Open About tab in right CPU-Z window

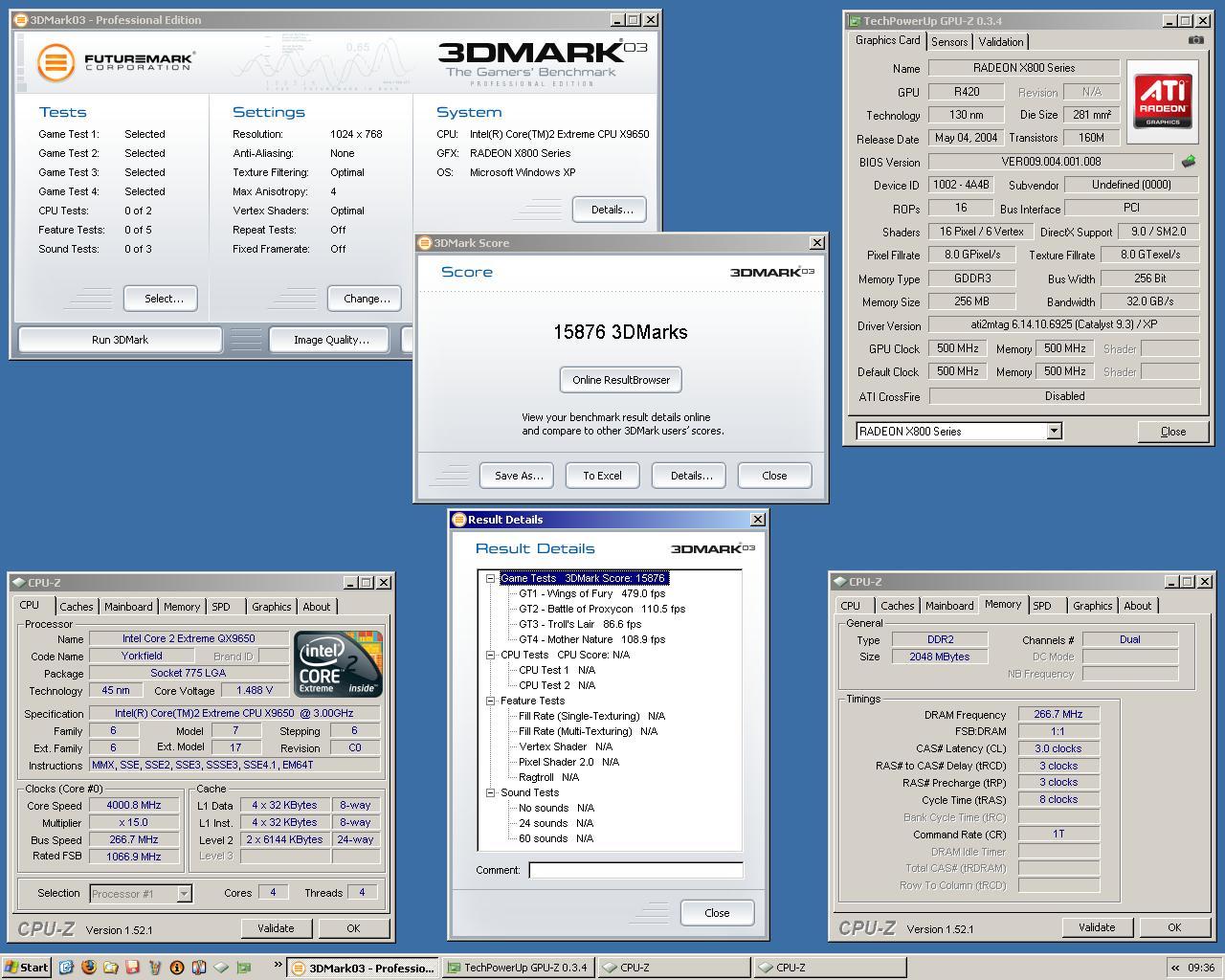(x=1138, y=606)
